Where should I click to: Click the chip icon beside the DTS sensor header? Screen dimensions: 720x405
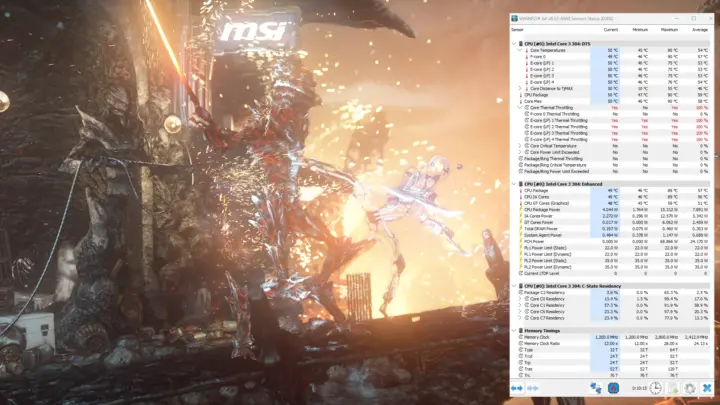point(521,44)
